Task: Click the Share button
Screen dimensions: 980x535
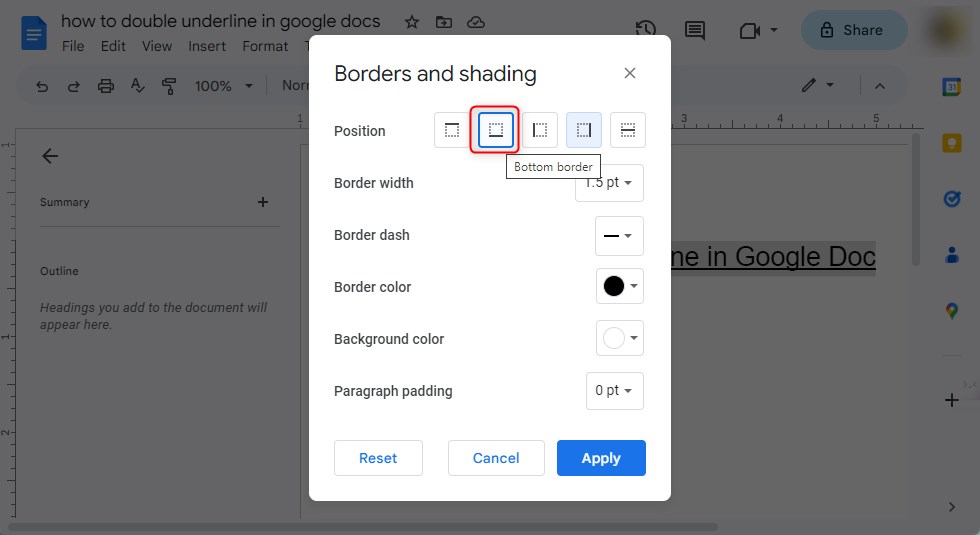Action: [854, 30]
